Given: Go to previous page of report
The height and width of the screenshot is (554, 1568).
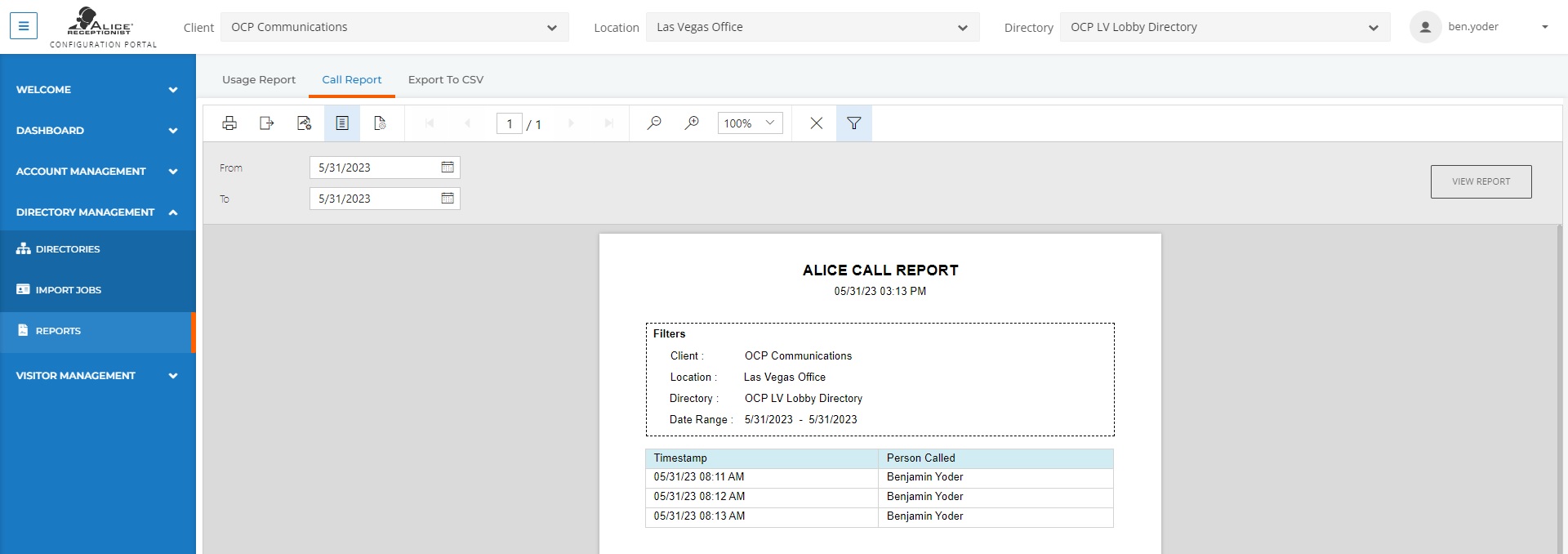Looking at the screenshot, I should 467,123.
